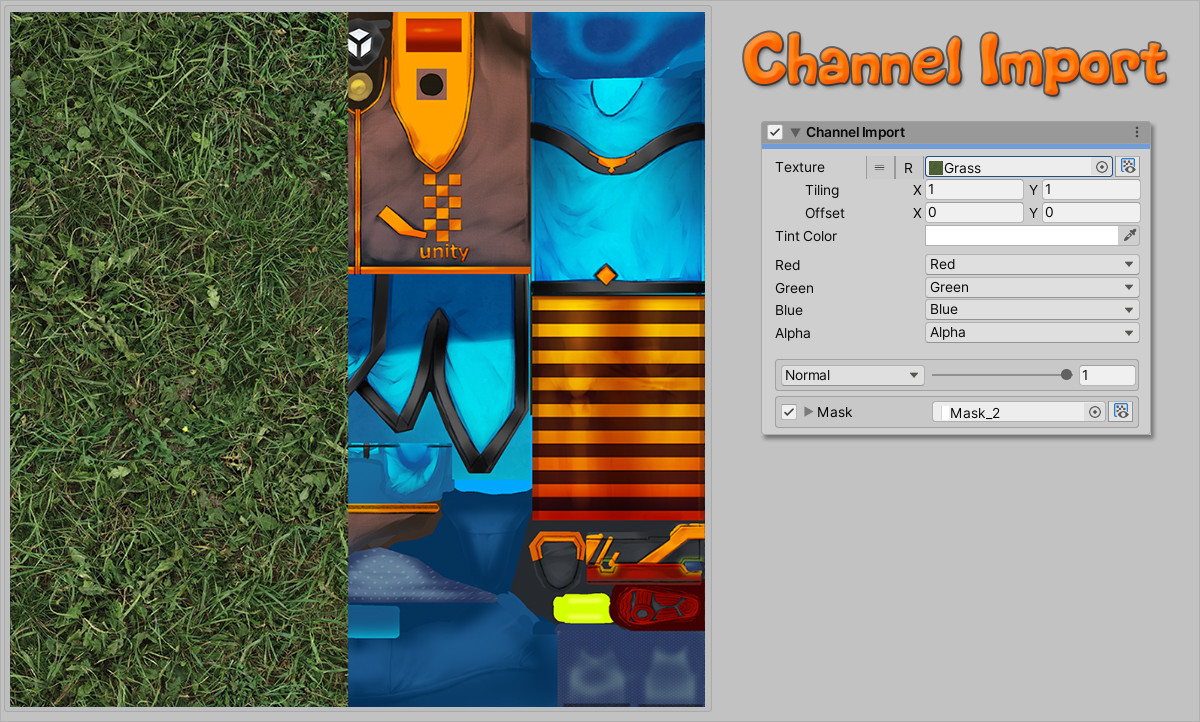
Task: Click the object picker circle beside Mask_2
Action: pyautogui.click(x=1095, y=412)
